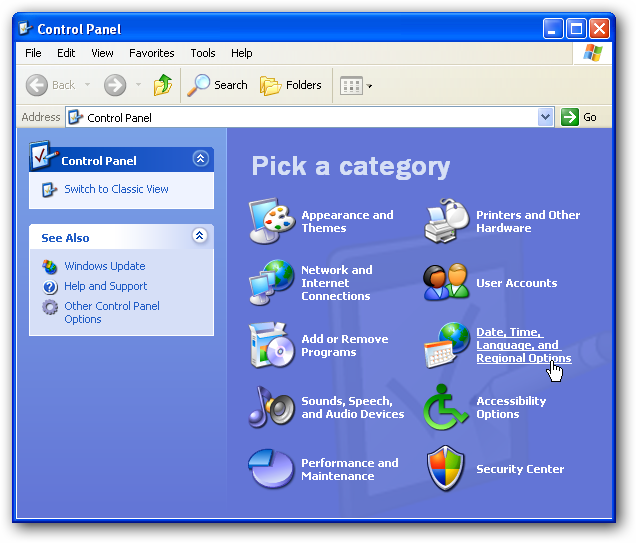Click the Switch to Classic View icon

click(x=49, y=189)
